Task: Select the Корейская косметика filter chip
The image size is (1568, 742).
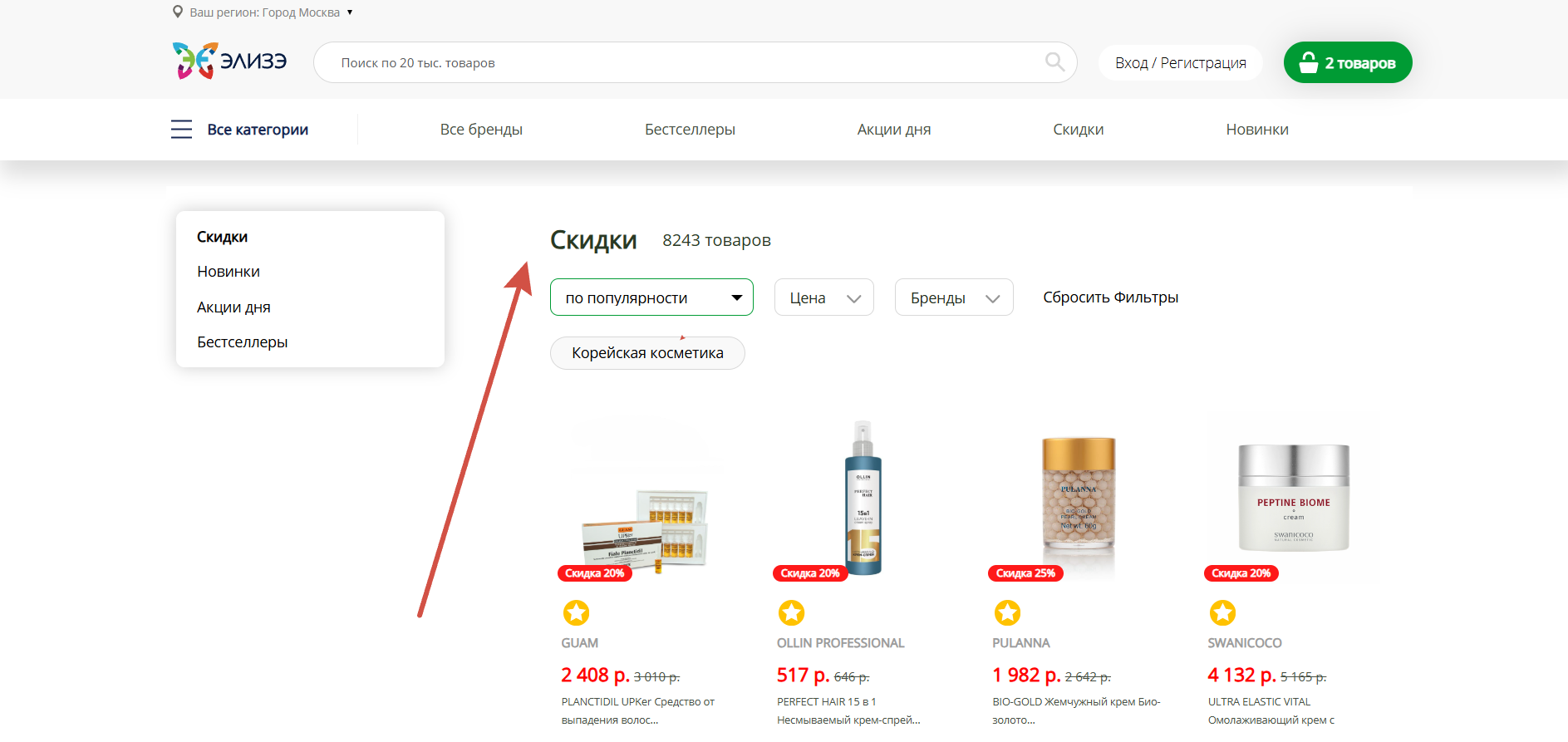Action: pyautogui.click(x=647, y=353)
